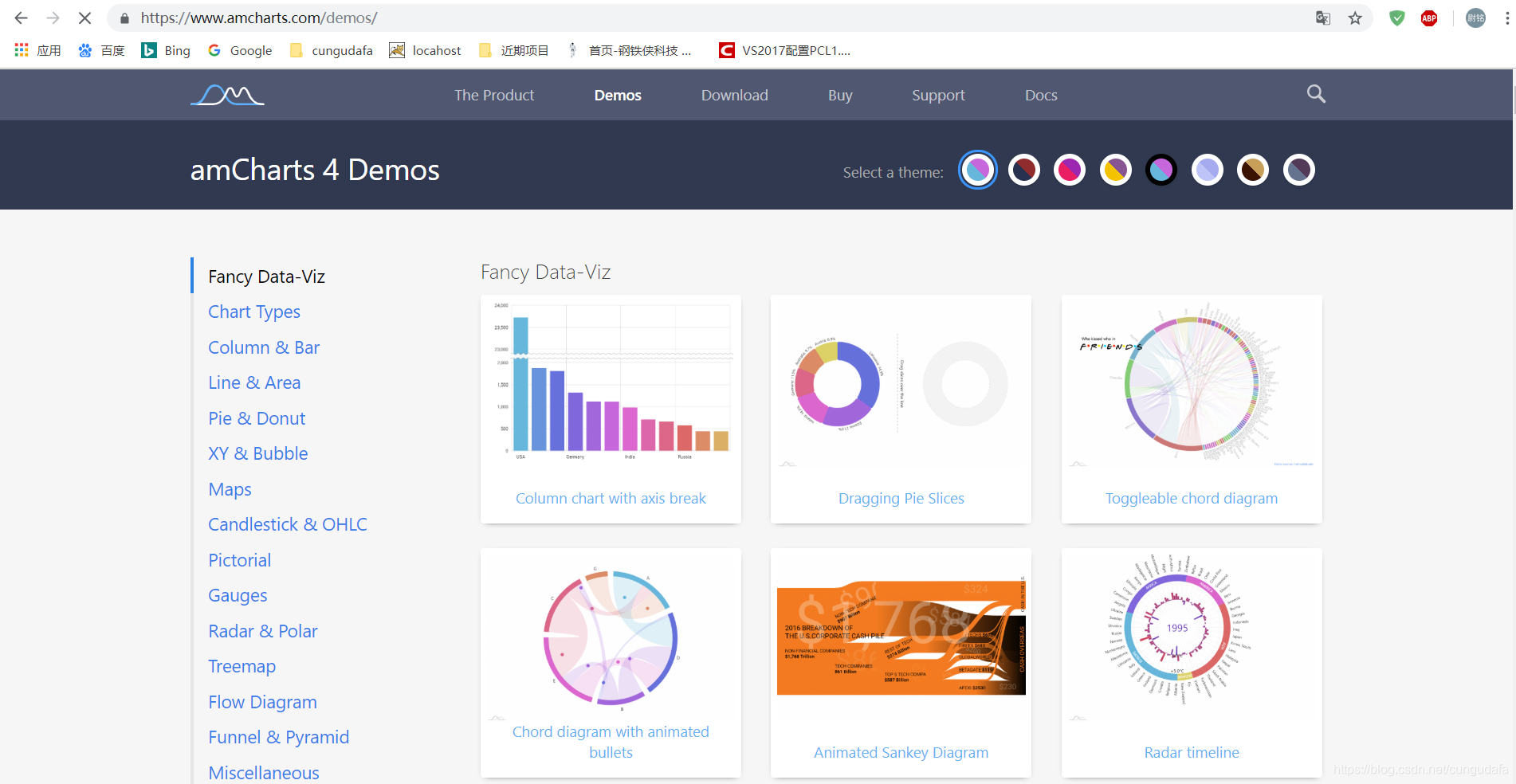Open the apps grid bookmark

pyautogui.click(x=37, y=50)
